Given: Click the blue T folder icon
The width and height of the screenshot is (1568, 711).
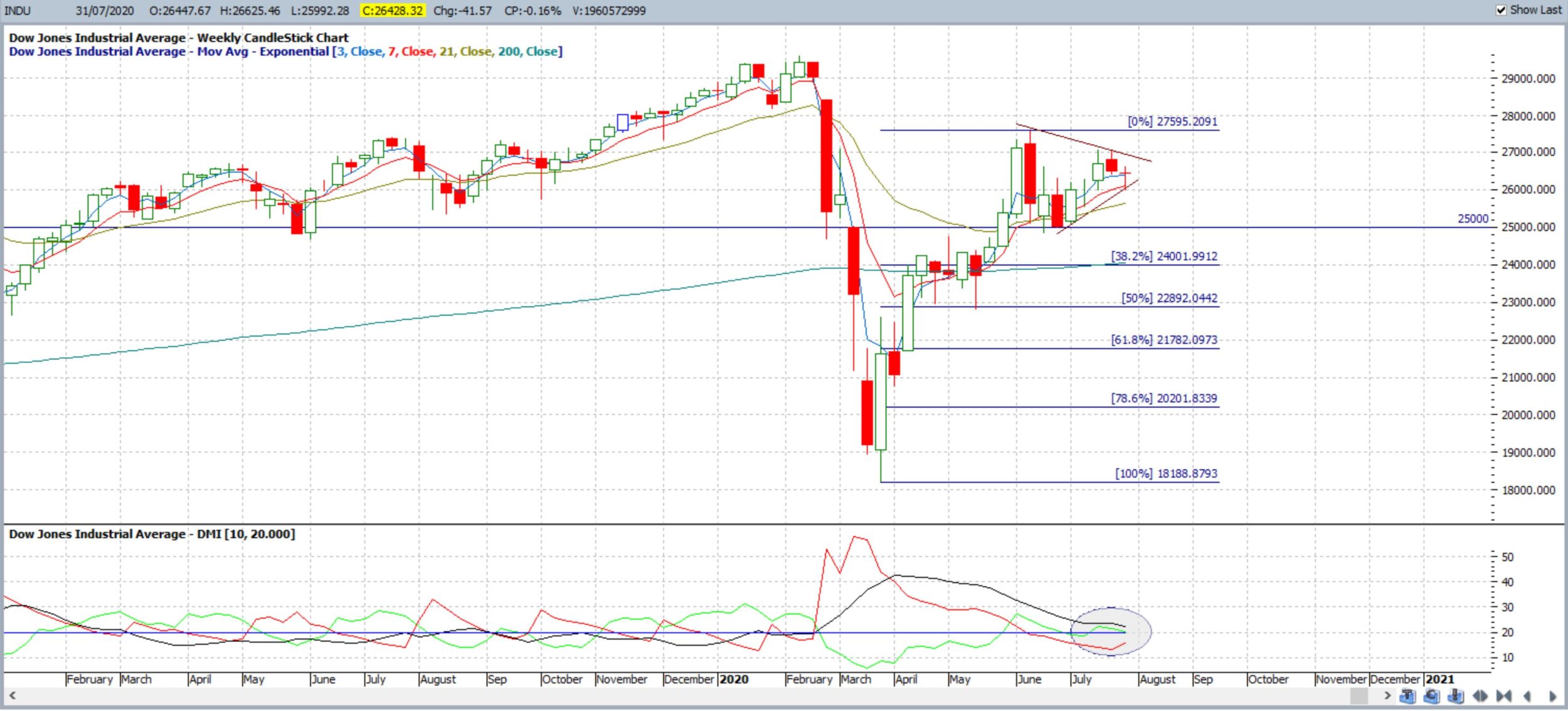Looking at the screenshot, I should (1407, 696).
